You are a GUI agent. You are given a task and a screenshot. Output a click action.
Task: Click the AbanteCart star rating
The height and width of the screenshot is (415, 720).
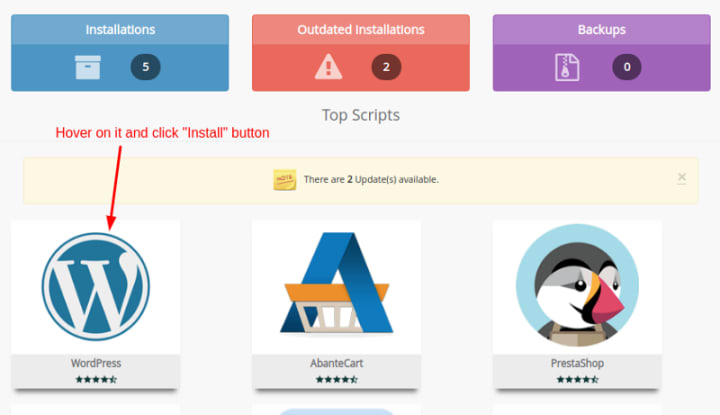337,380
